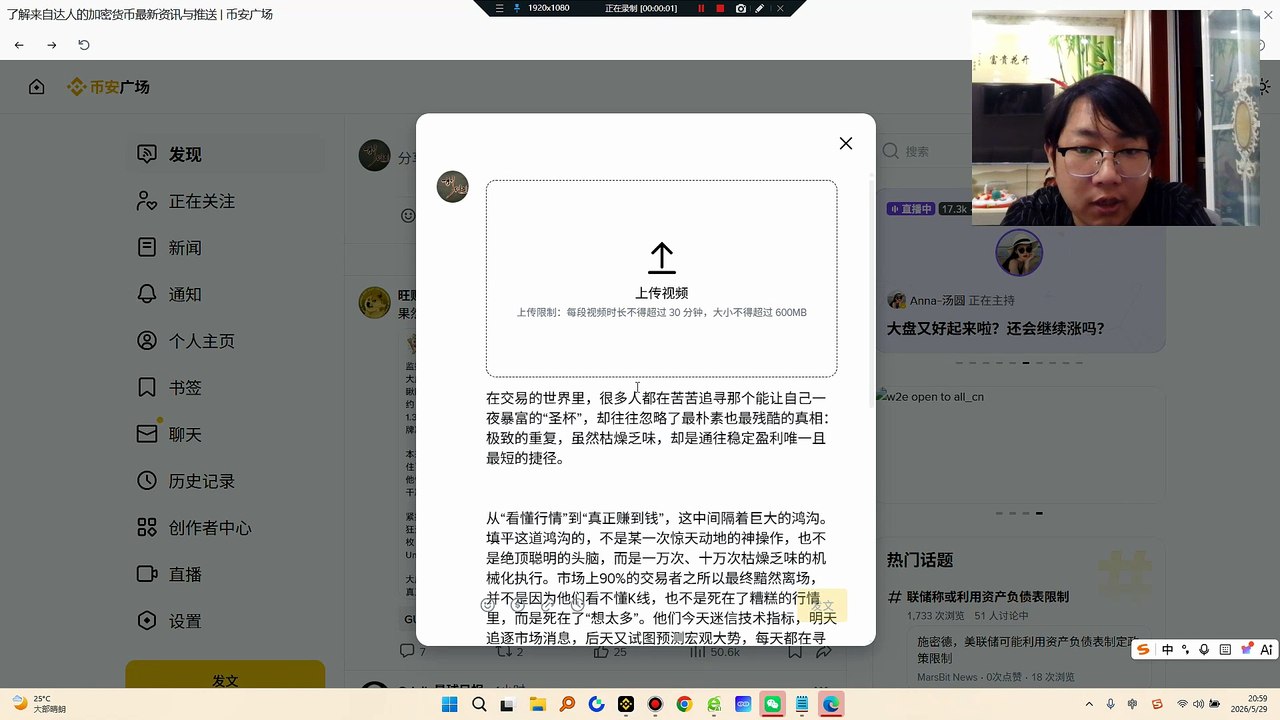This screenshot has width=1280, height=720.
Task: Click the 创作者中心 grid icon
Action: 147,527
